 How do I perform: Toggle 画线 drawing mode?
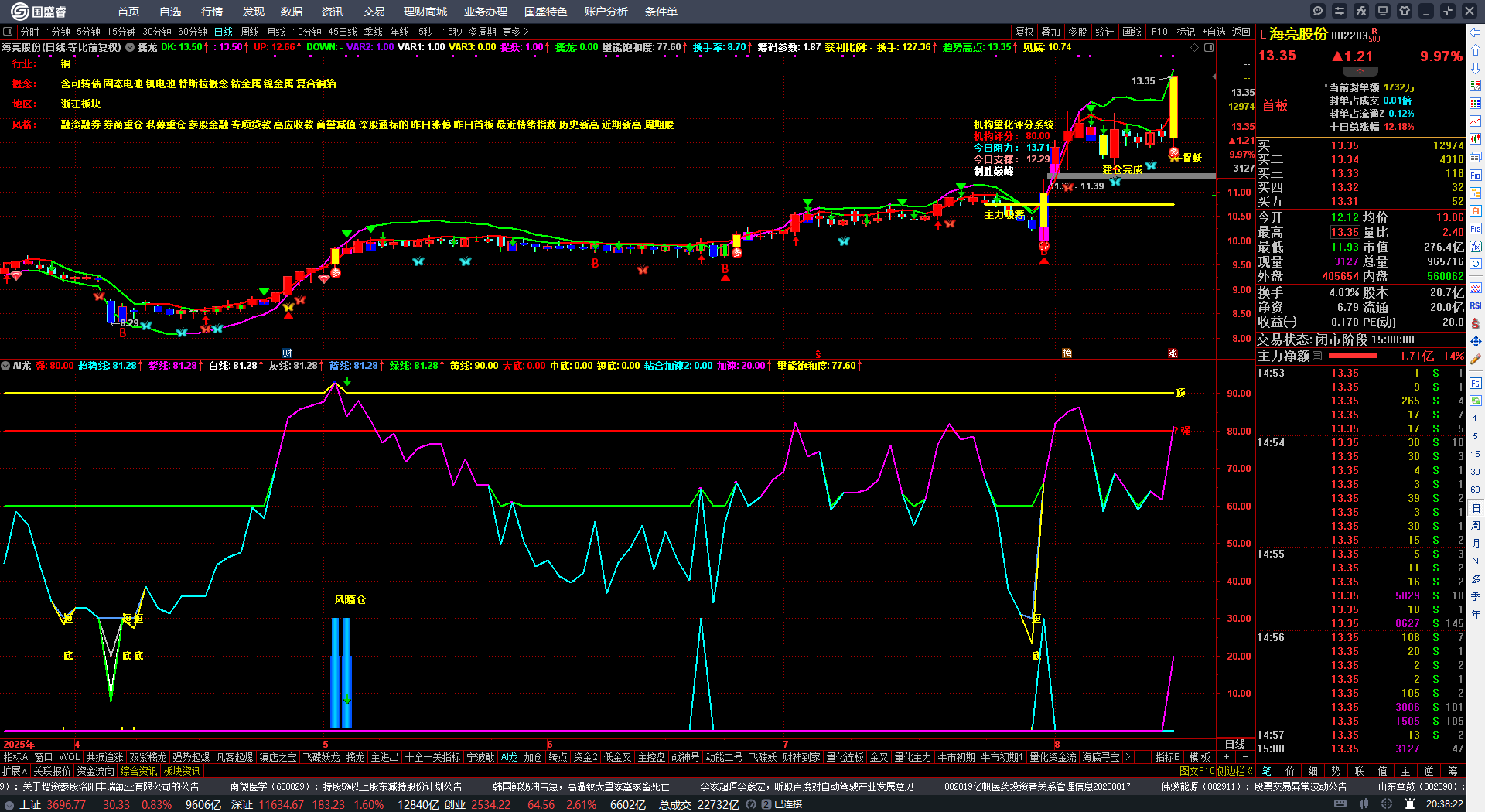[1132, 32]
